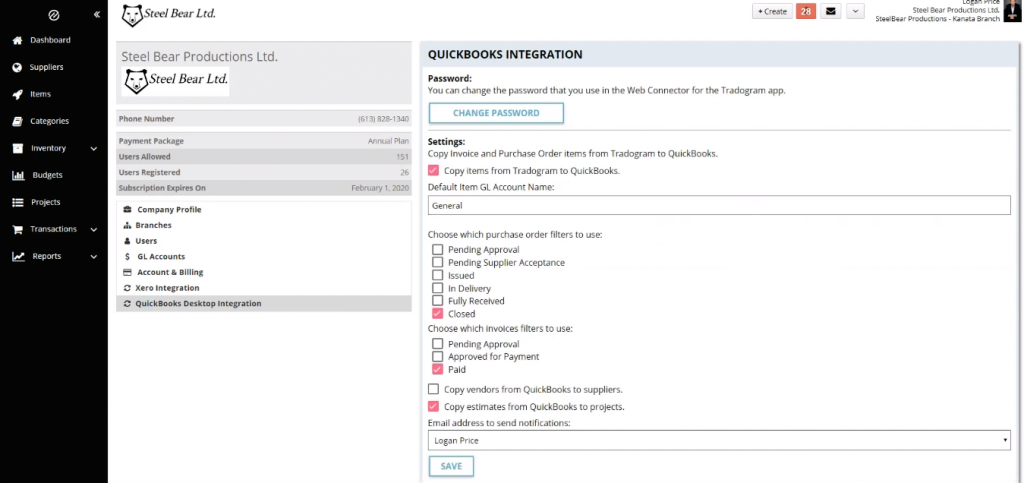Screen dimensions: 1024x483
Task: Uncheck Copy items from Tradogram to QuickBooks
Action: (x=433, y=171)
